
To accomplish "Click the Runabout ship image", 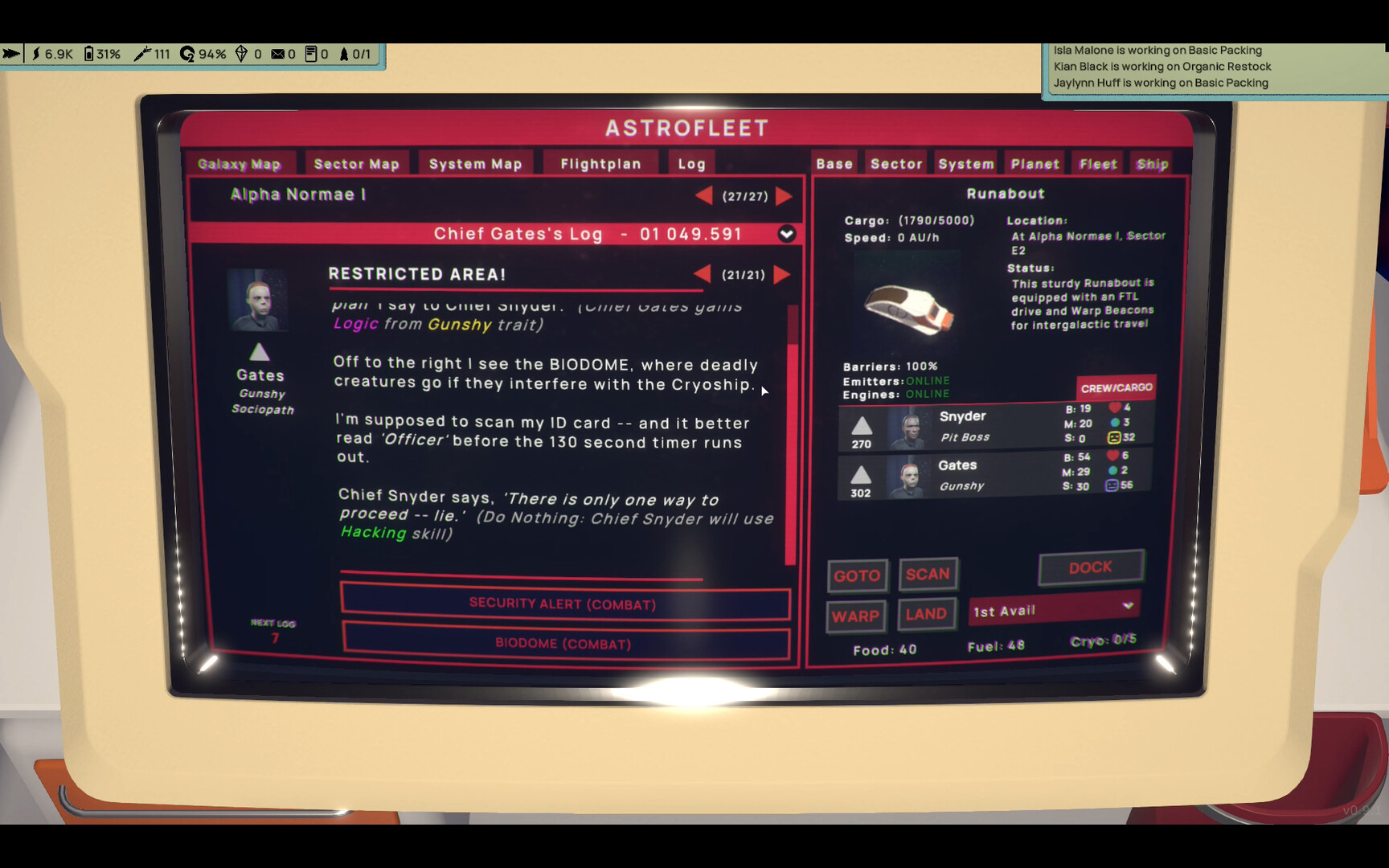I will click(908, 309).
